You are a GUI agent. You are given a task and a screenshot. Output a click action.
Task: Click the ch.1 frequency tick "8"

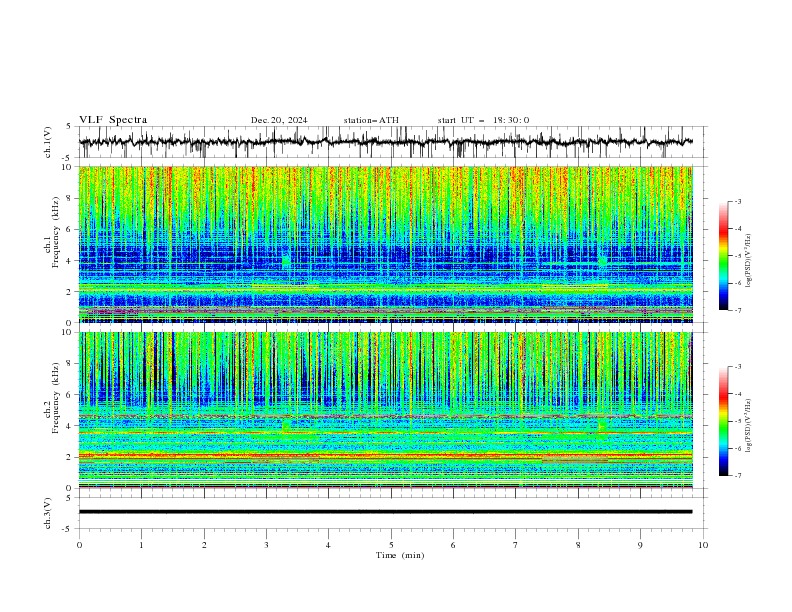pyautogui.click(x=71, y=198)
